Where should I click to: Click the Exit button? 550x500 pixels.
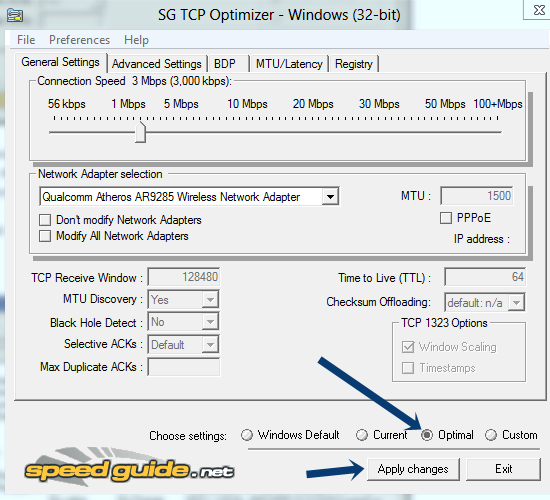click(x=504, y=469)
